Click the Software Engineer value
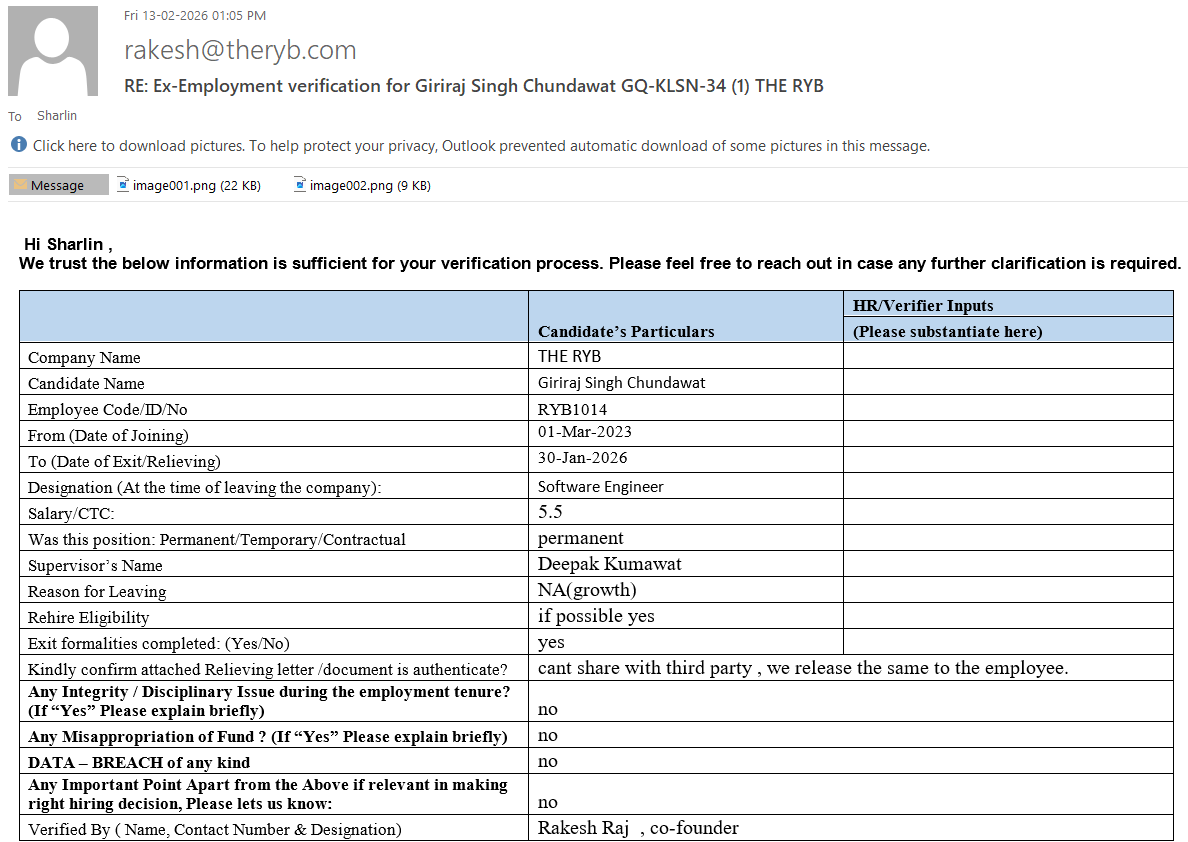1188x842 pixels. (600, 487)
